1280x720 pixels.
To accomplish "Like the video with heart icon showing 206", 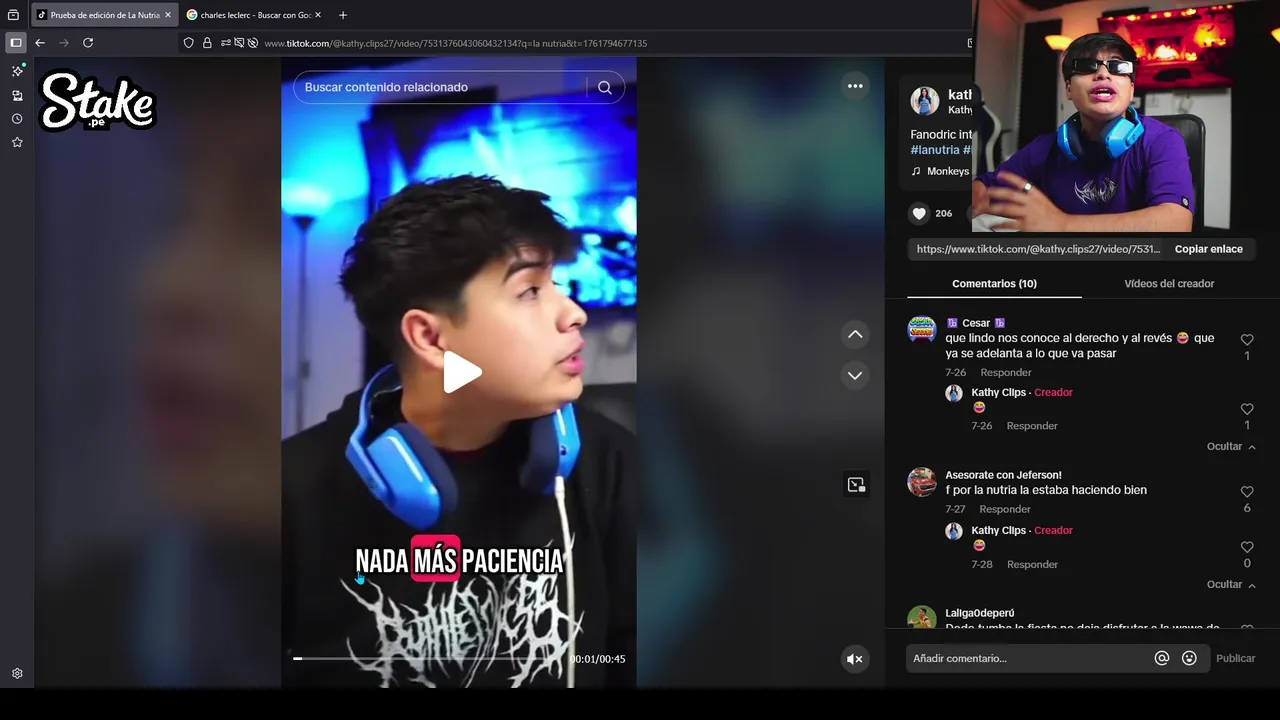I will tap(919, 213).
